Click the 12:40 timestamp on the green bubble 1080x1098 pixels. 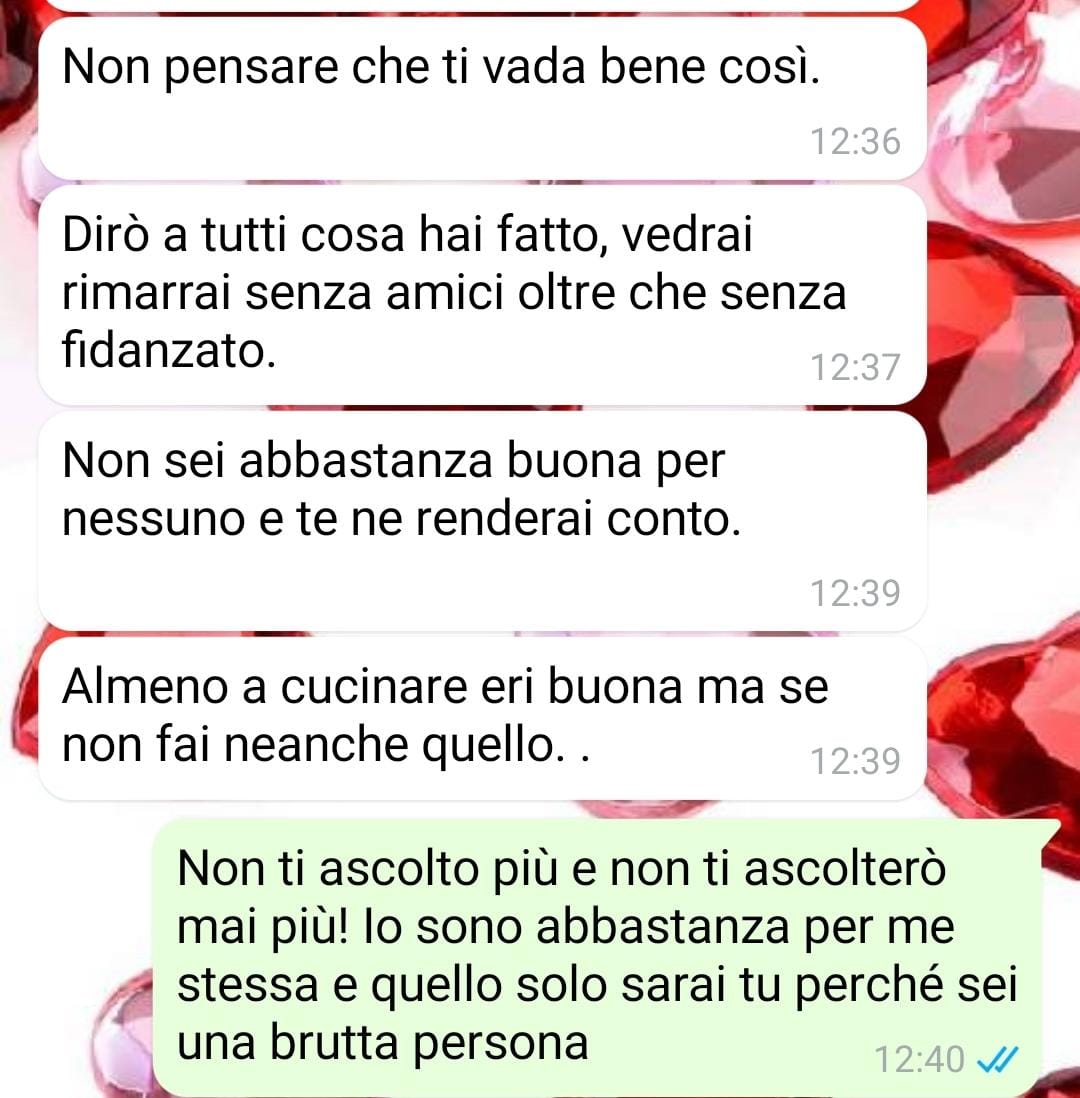tap(920, 1059)
